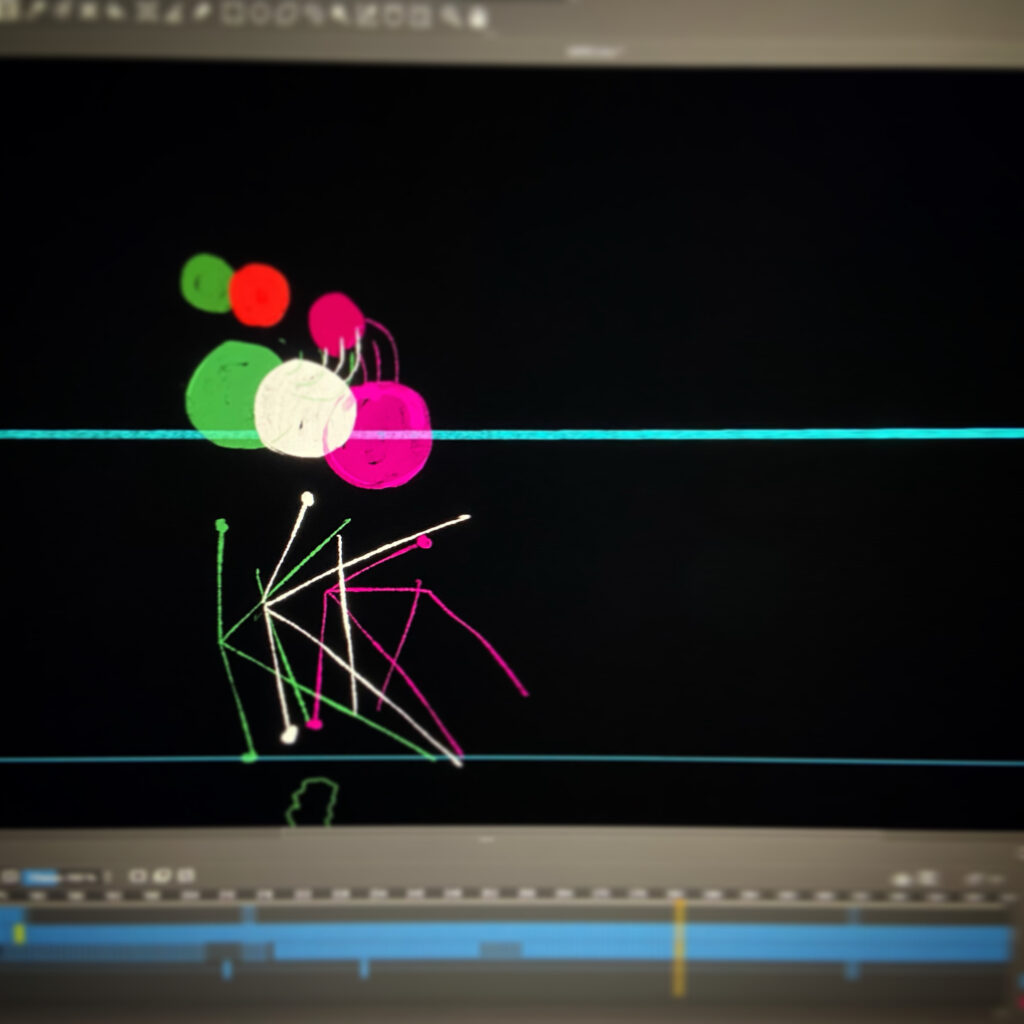Click the small pink circle above the white circle
This screenshot has height=1024, width=1024.
point(335,322)
